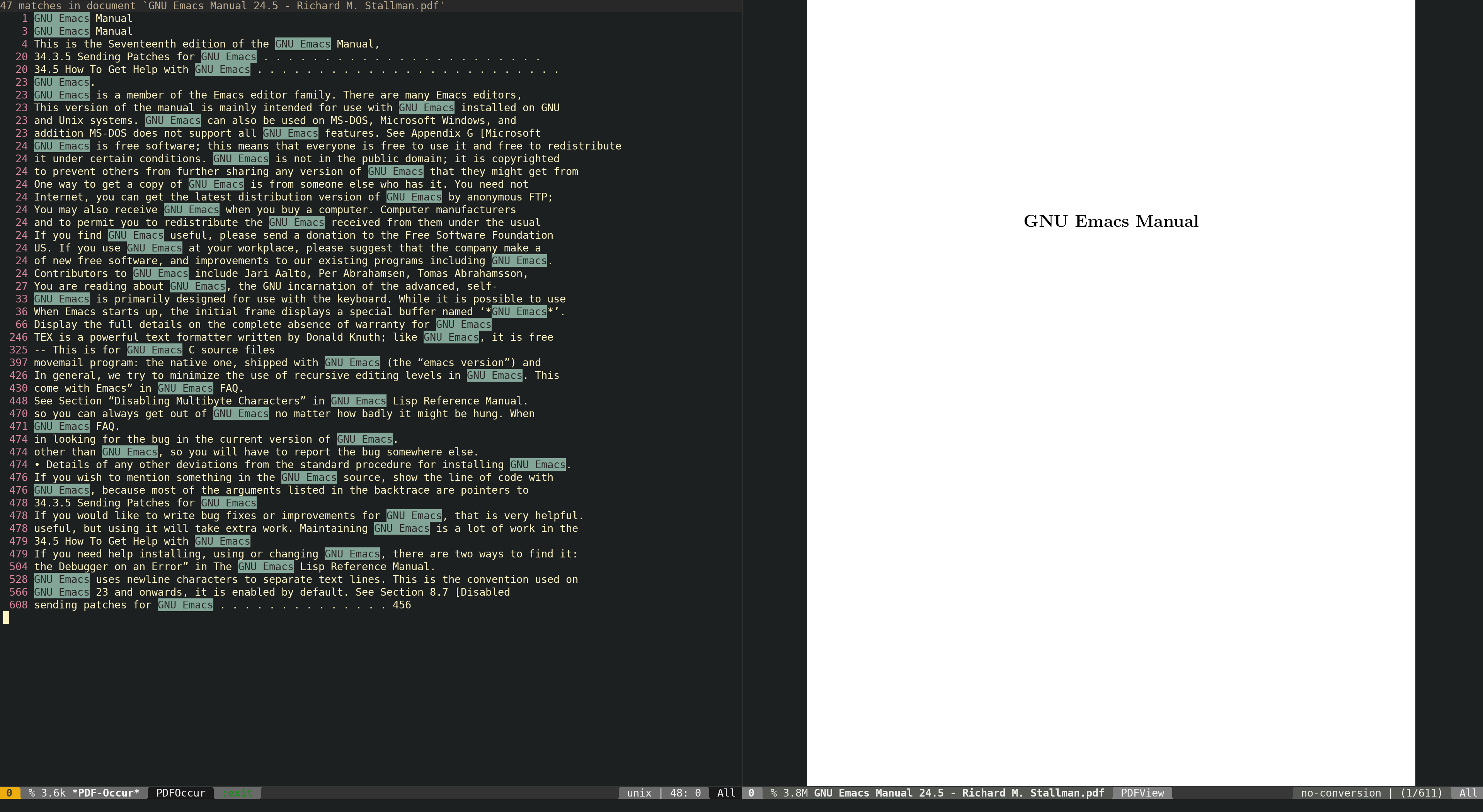Click the PDFView major mode indicator
Screen dimensions: 1483x812
point(1142,793)
